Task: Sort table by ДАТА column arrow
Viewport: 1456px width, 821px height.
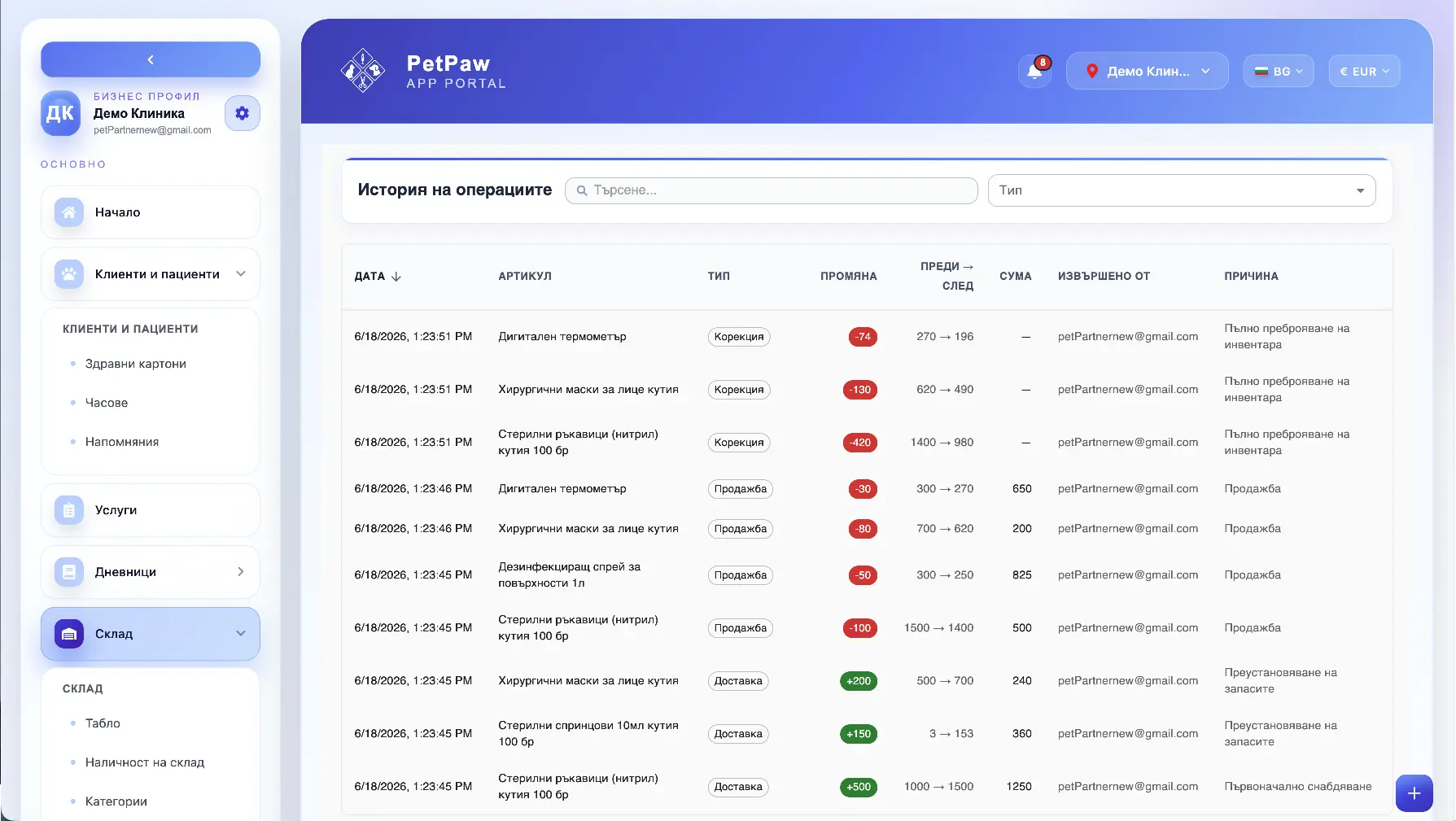Action: [x=396, y=277]
